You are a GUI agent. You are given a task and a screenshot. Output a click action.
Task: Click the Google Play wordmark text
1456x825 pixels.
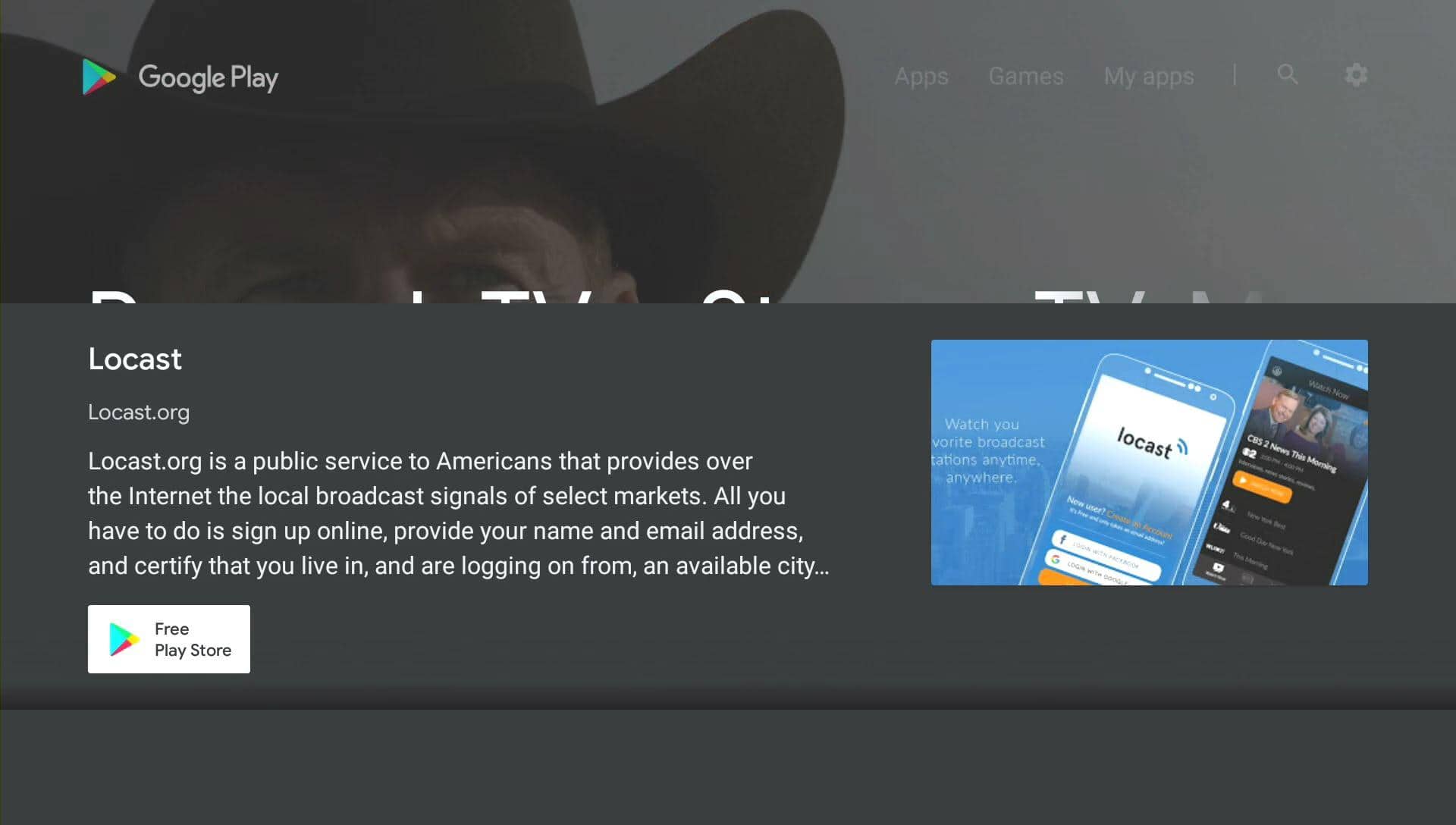pyautogui.click(x=209, y=77)
